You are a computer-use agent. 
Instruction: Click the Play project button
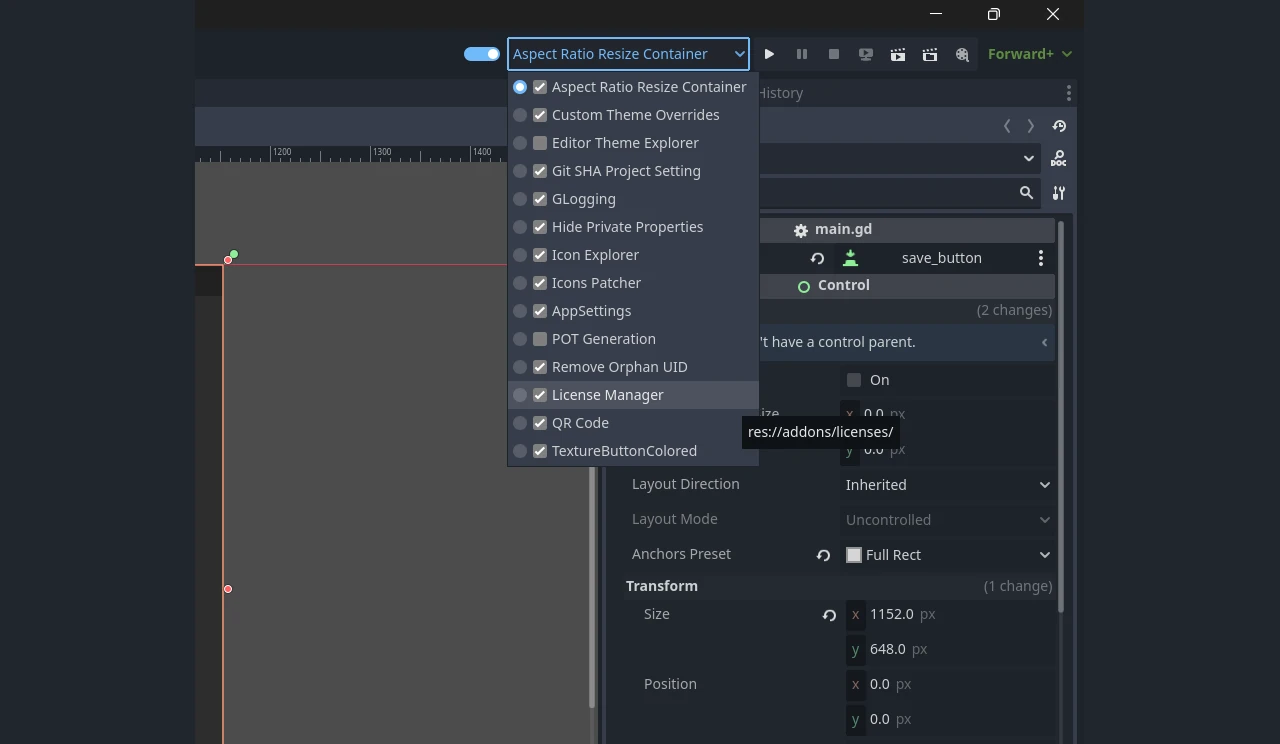(x=769, y=54)
